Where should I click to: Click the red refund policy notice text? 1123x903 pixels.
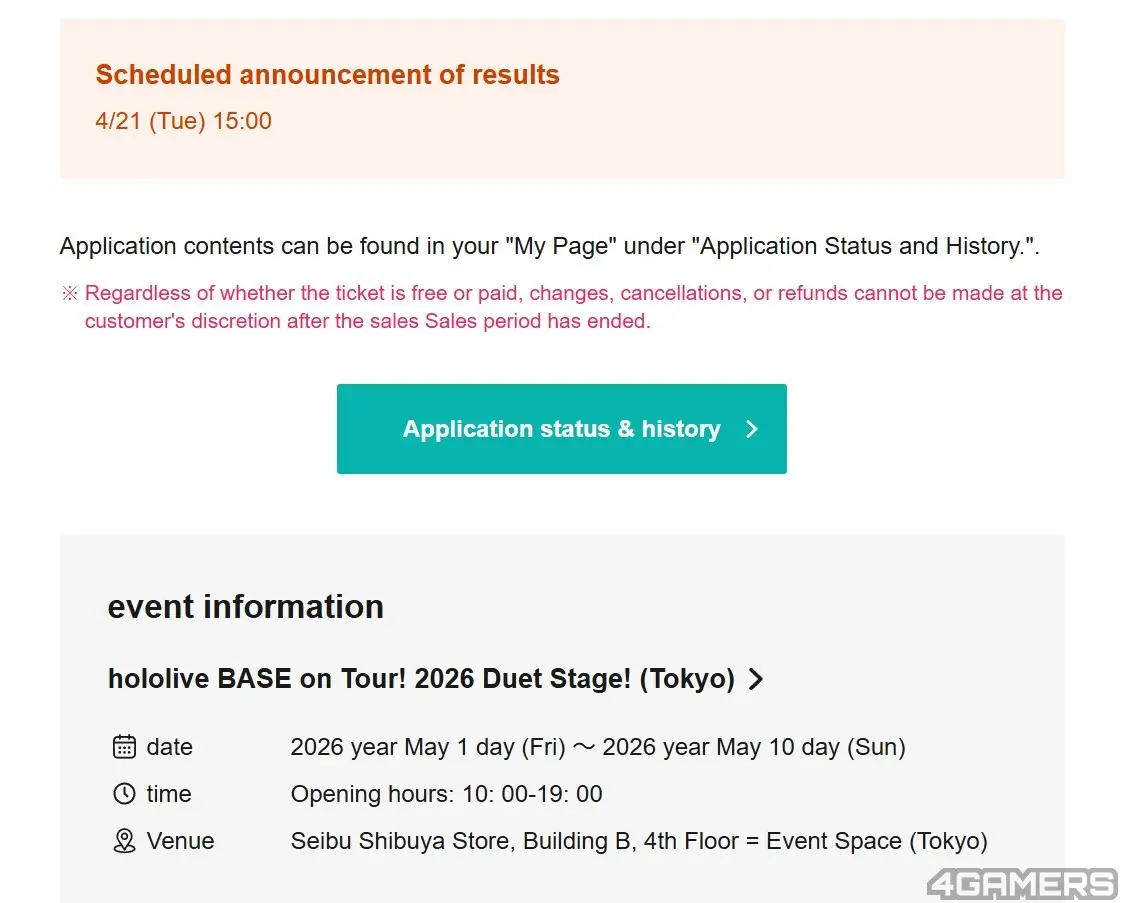[x=573, y=306]
